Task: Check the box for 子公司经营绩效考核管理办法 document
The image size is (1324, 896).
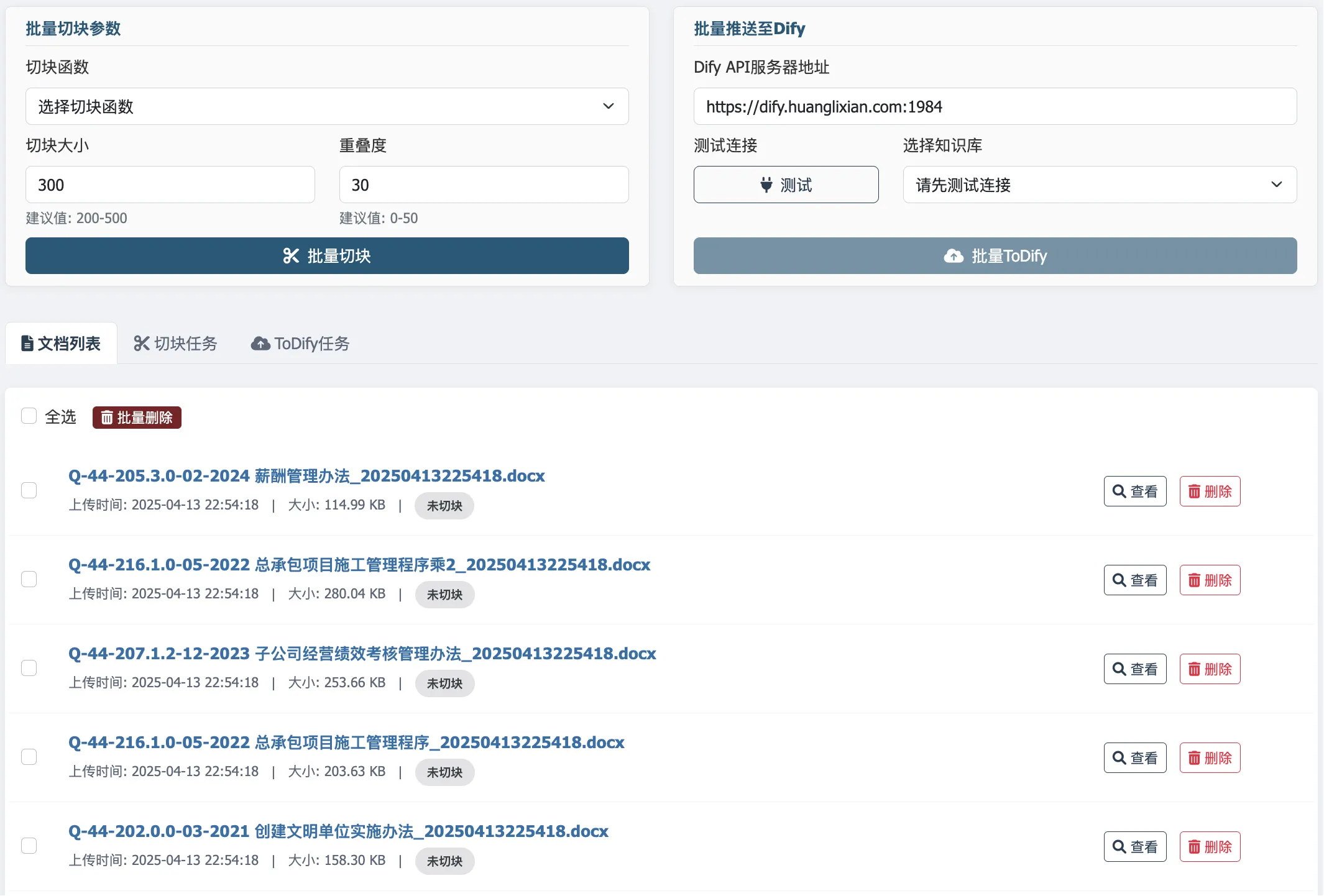Action: pos(29,668)
